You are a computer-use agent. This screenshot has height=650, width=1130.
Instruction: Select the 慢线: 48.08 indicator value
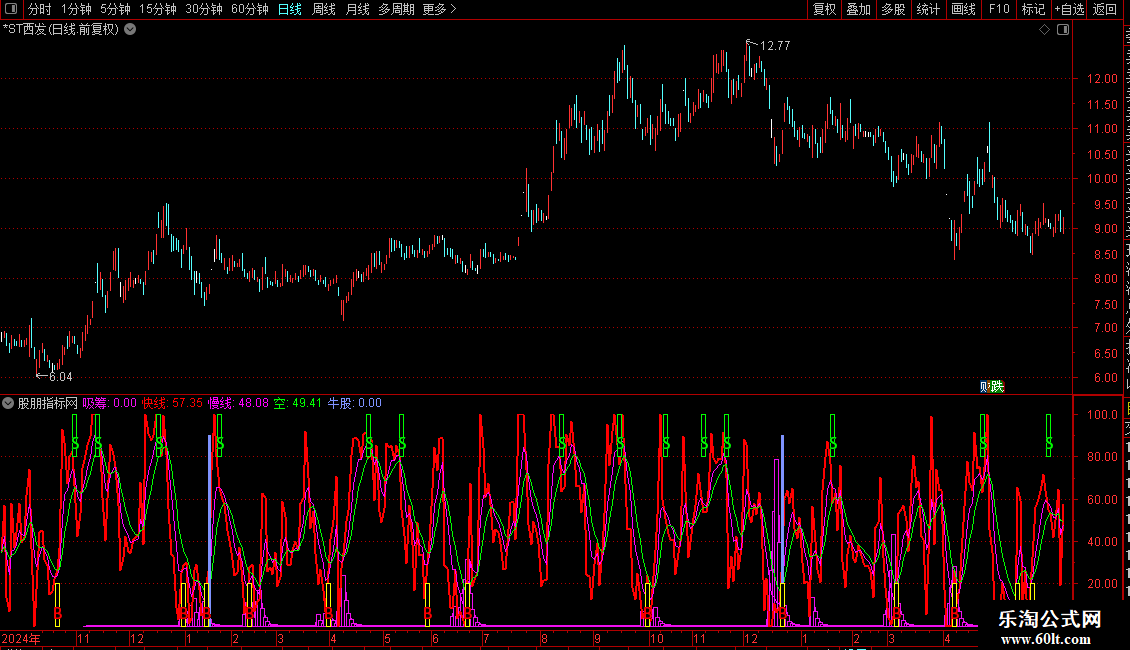tap(238, 403)
